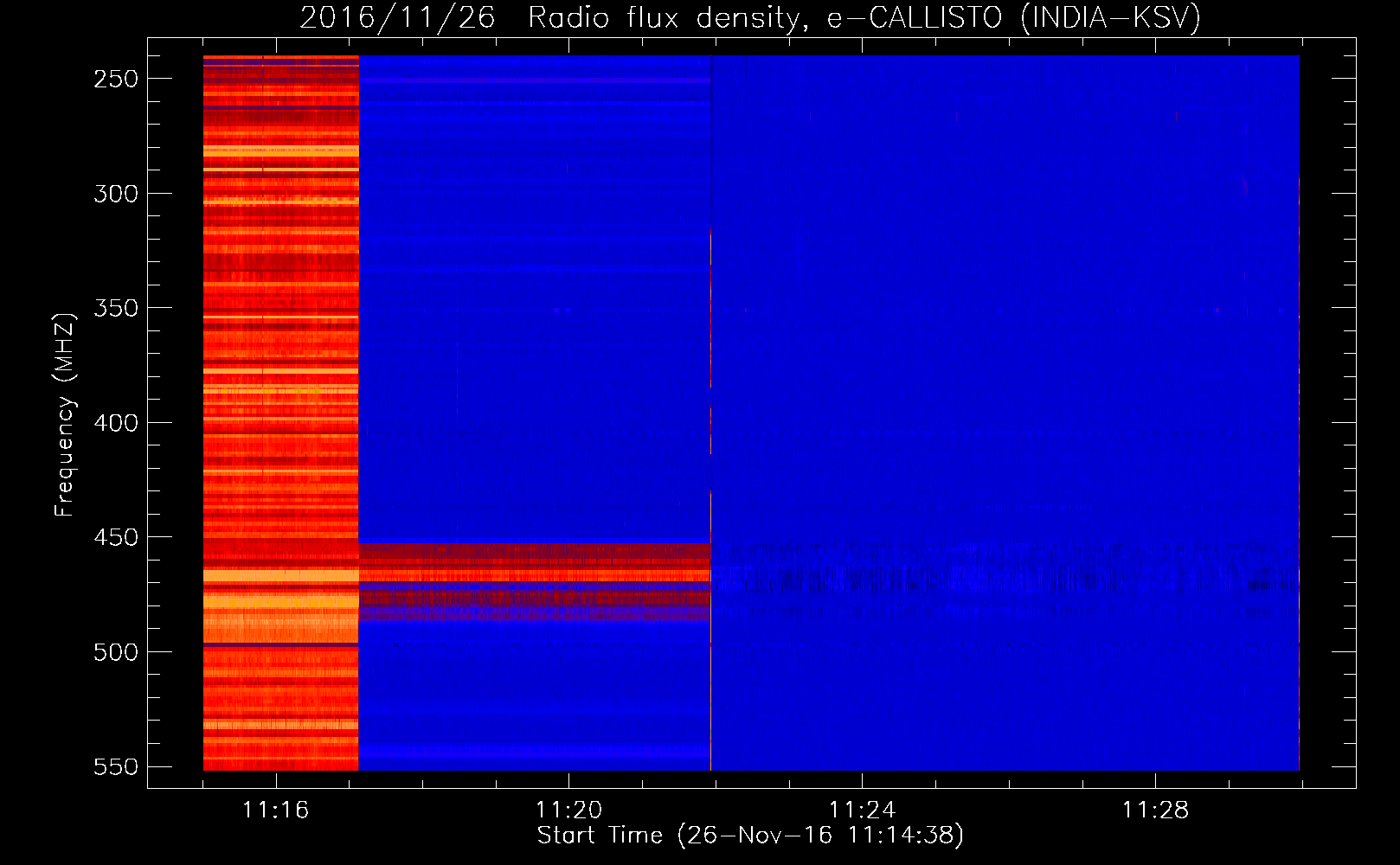The width and height of the screenshot is (1400, 865).
Task: Click the 250 frequency tick label
Action: click(116, 79)
